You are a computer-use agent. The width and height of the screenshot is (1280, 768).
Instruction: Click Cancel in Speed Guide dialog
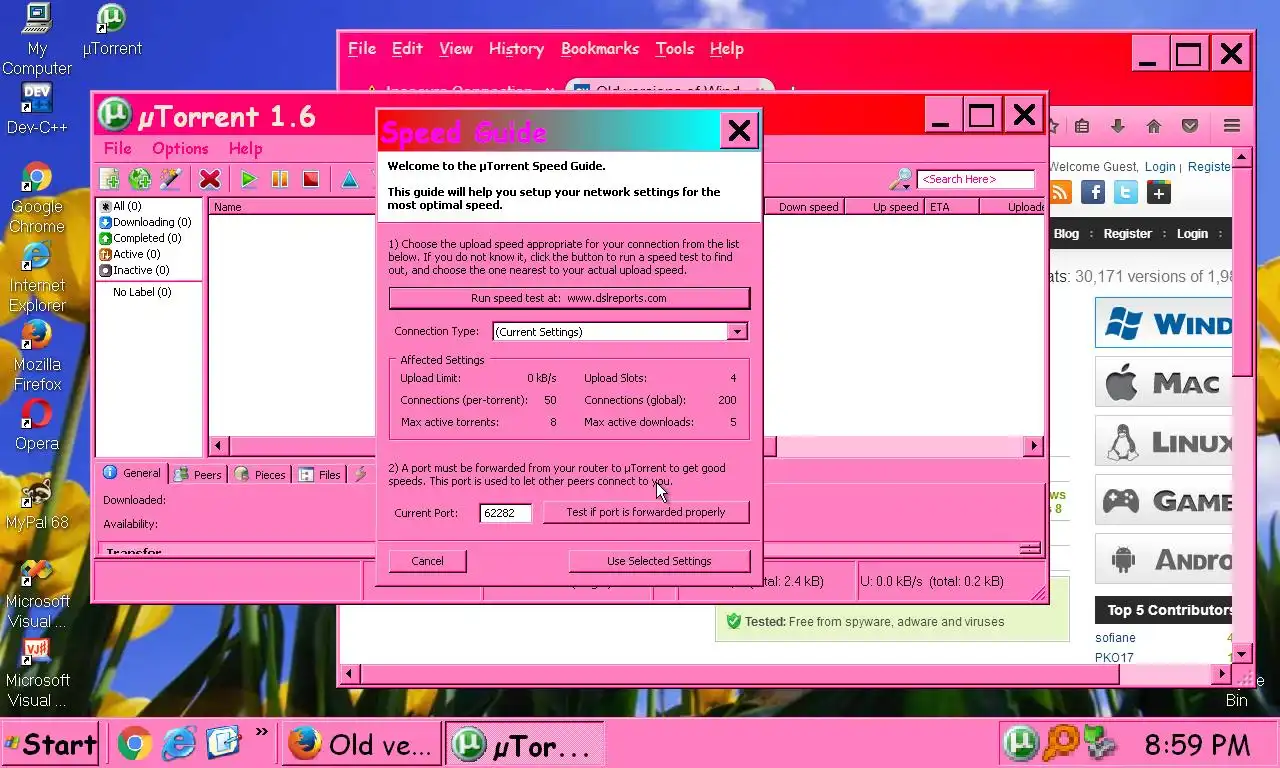point(427,561)
